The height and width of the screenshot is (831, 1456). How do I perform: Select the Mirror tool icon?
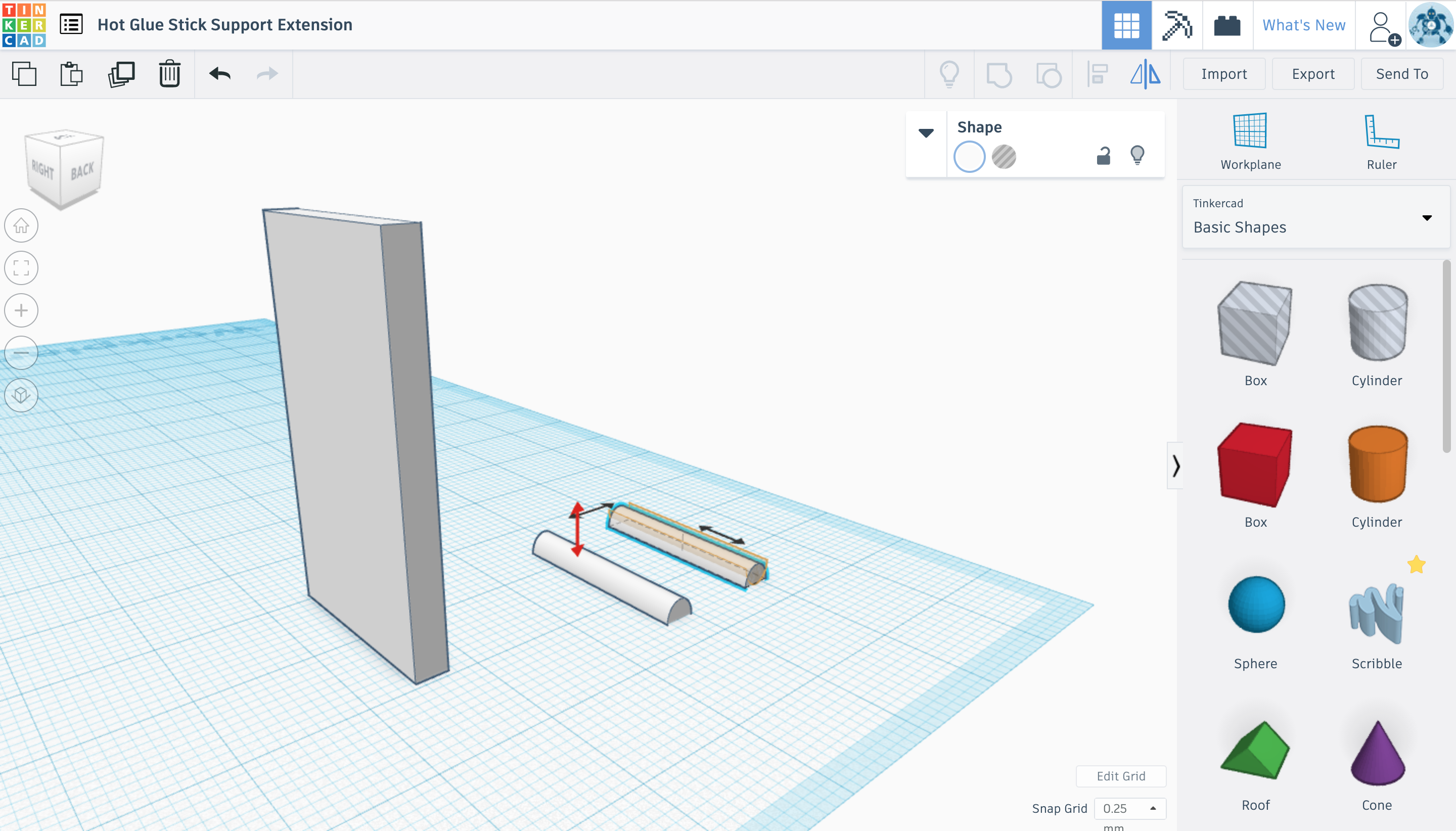[1145, 74]
